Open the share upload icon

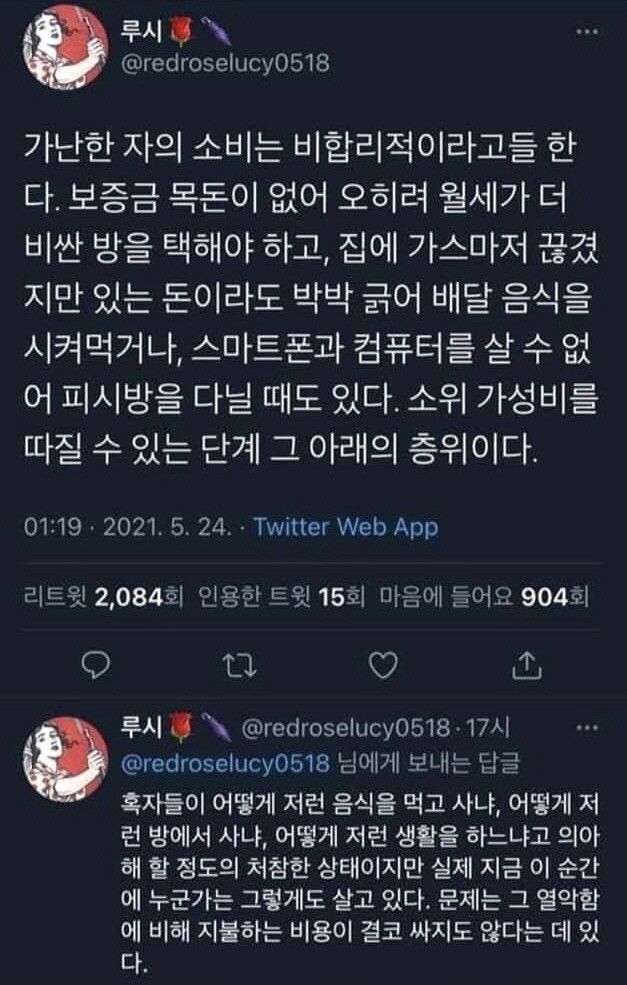coord(526,665)
